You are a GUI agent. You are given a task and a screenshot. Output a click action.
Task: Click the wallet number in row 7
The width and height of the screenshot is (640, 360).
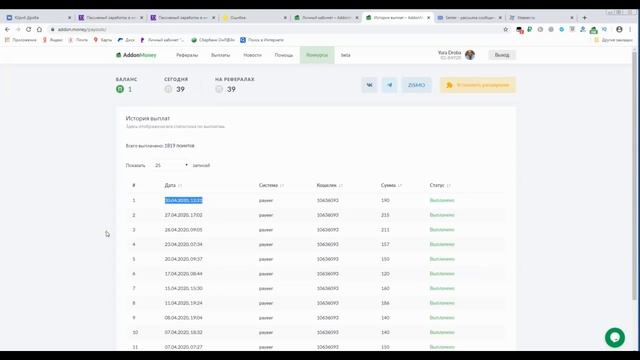pos(327,289)
